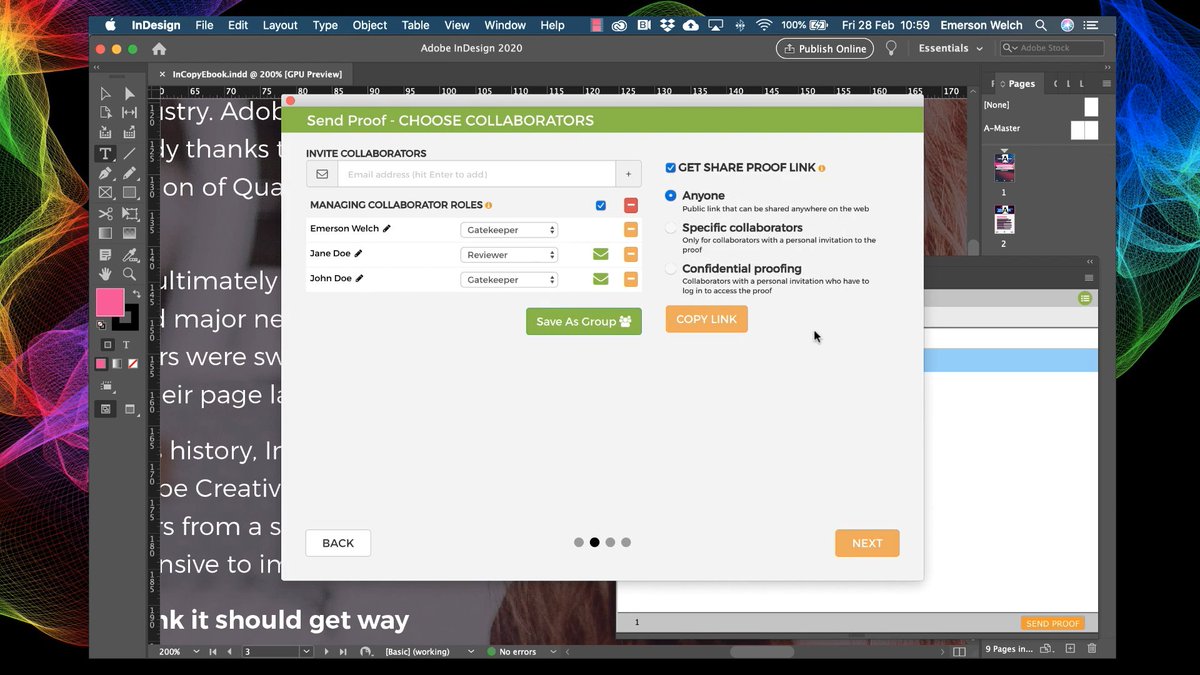Edit John Doe name pencil icon
Image resolution: width=1200 pixels, height=675 pixels.
359,279
